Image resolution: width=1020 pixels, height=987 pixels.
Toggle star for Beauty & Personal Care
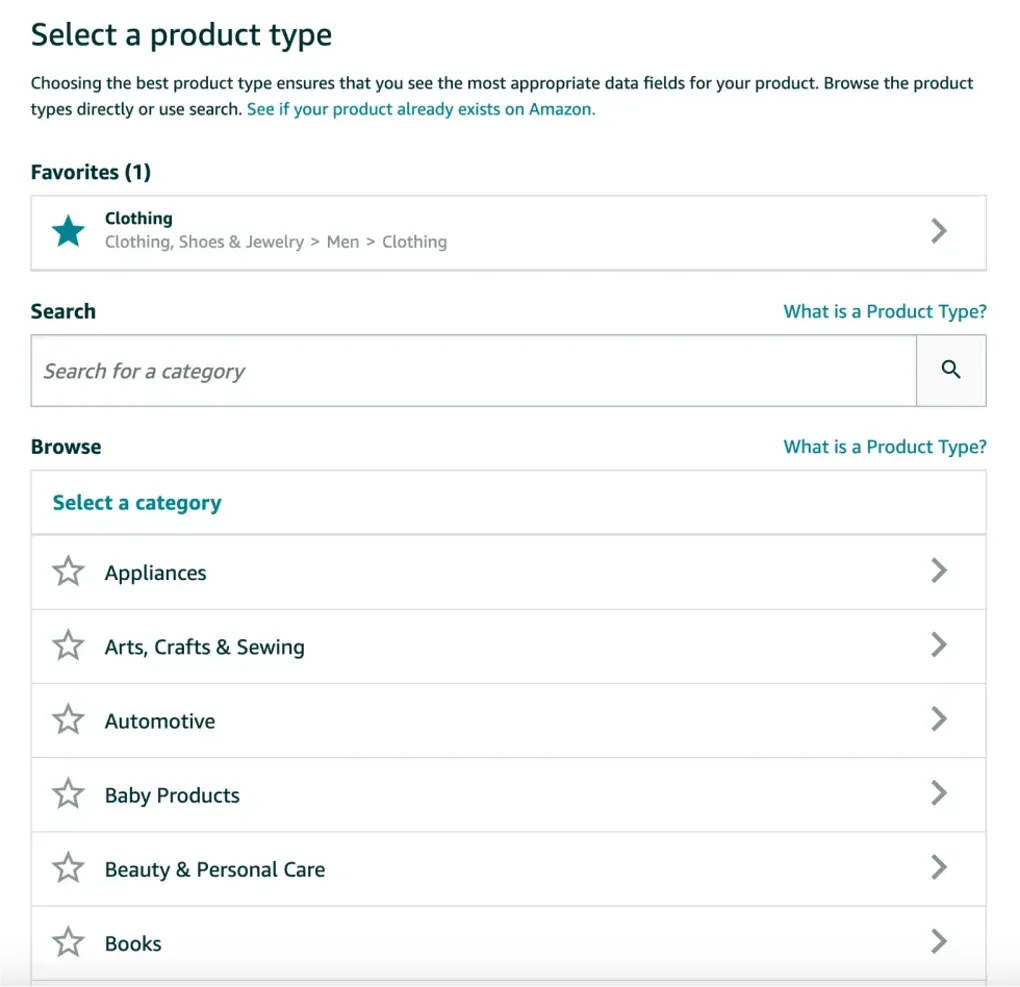(68, 868)
